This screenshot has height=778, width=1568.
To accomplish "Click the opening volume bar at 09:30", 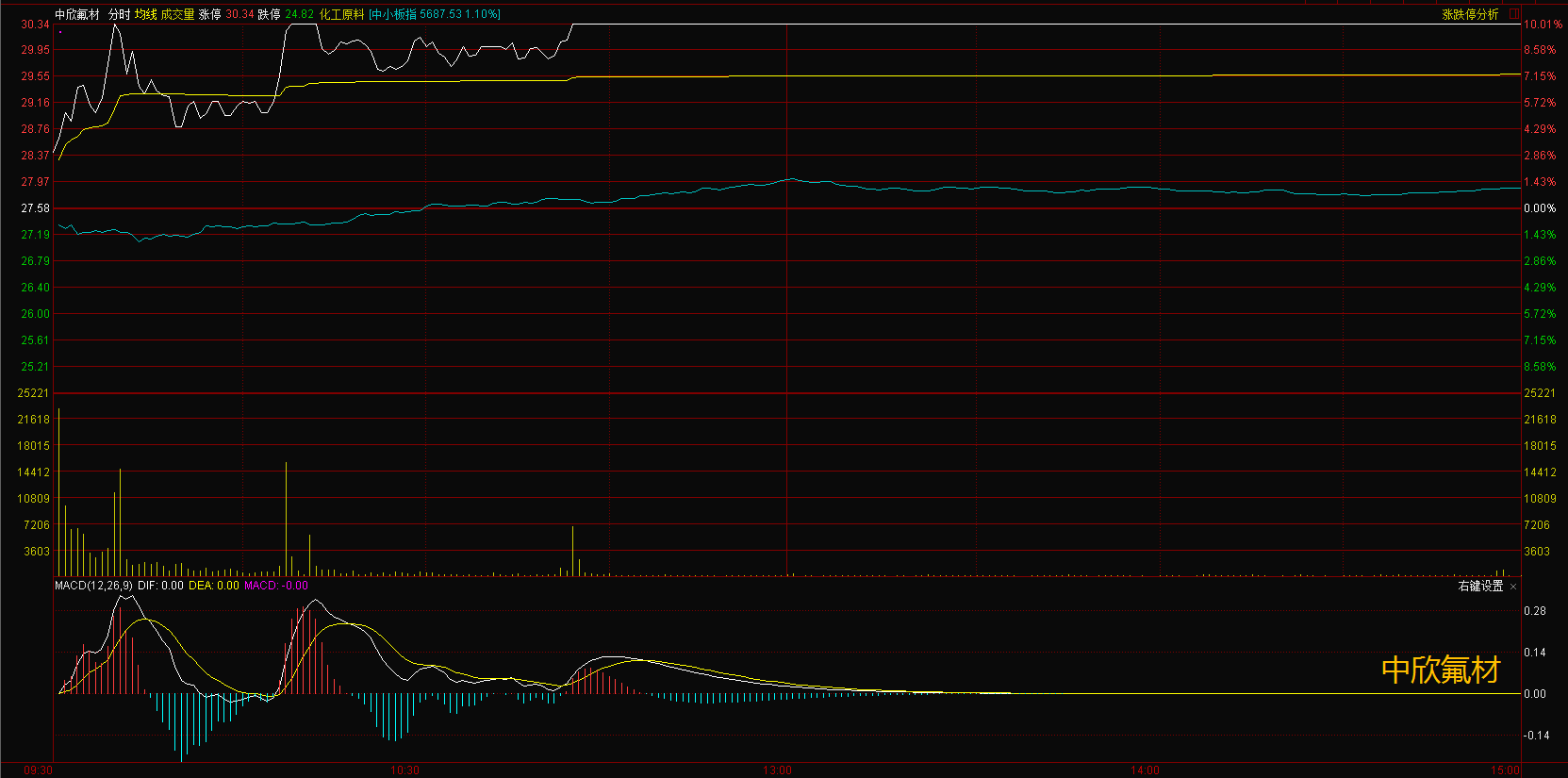I will (58, 490).
